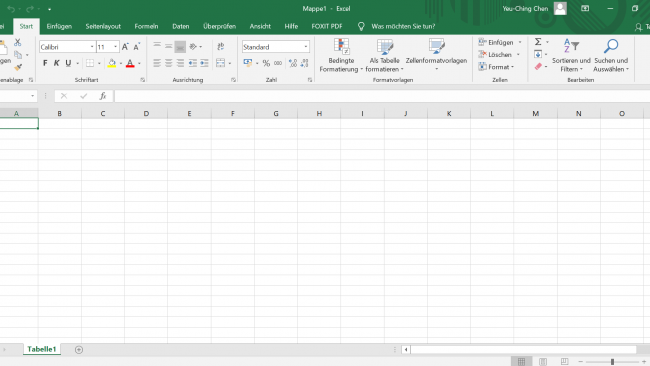650x366 pixels.
Task: Click insert function fx icon
Action: [x=103, y=96]
